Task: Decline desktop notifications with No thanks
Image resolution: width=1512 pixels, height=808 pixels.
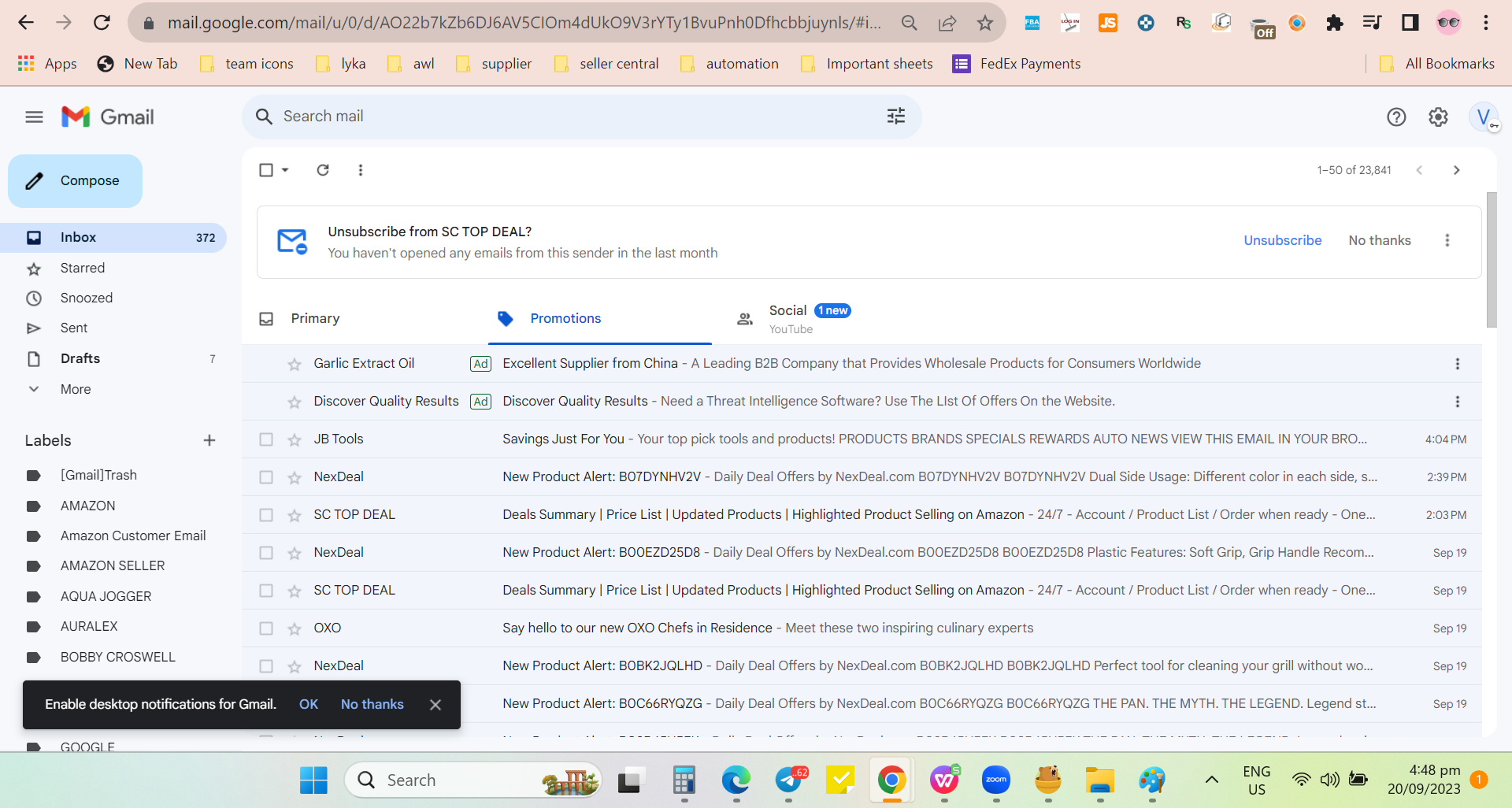Action: 372,704
